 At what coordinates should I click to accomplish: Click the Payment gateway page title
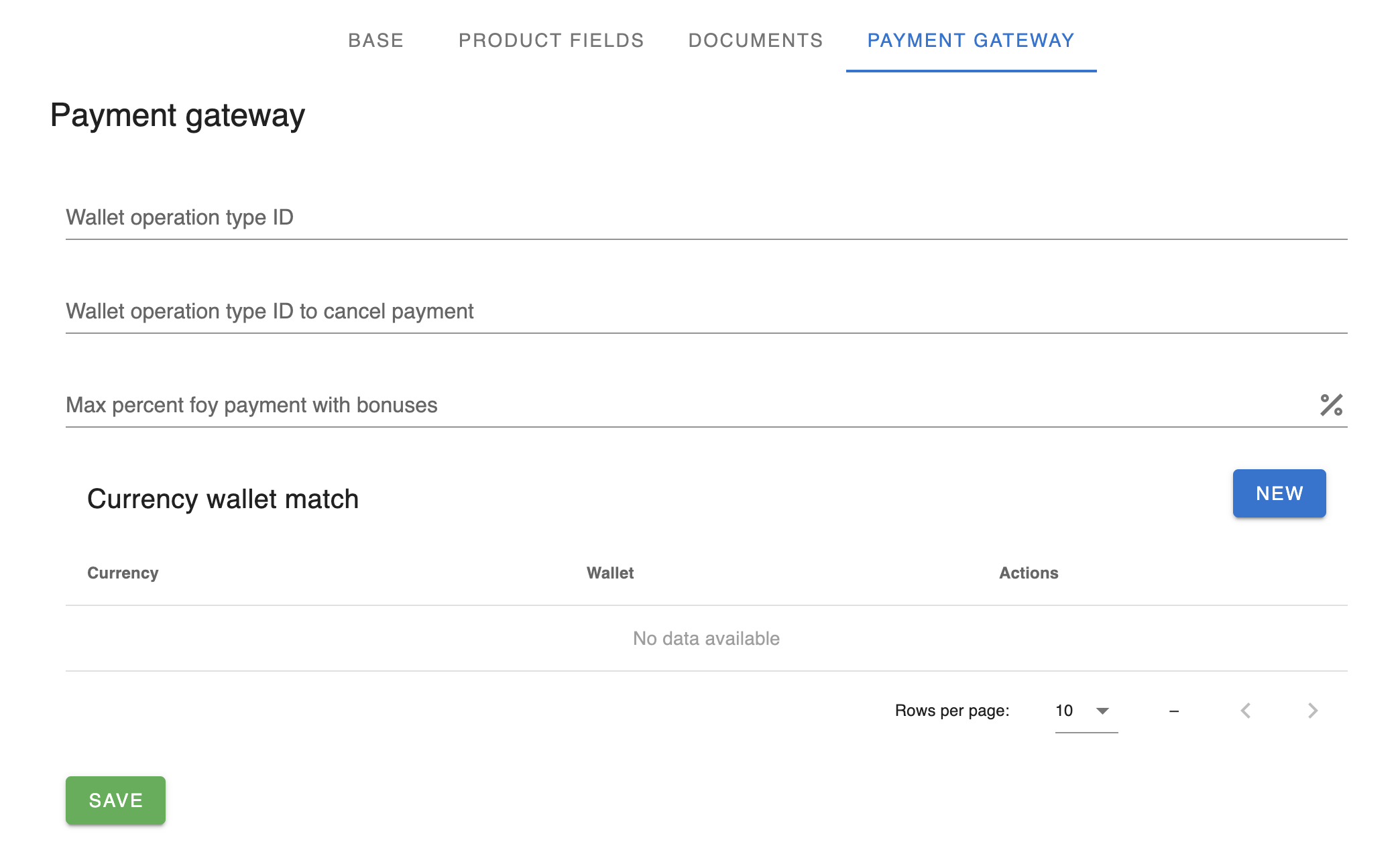178,115
